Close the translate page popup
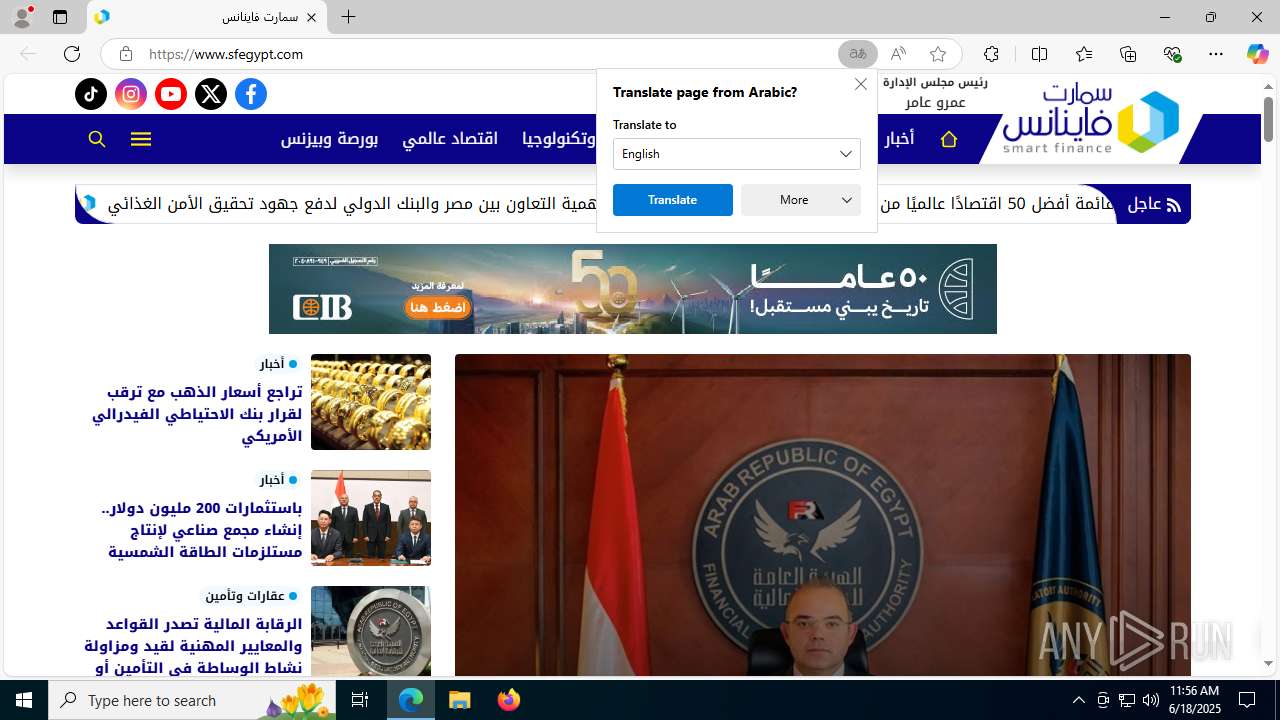Viewport: 1280px width, 720px height. point(861,84)
